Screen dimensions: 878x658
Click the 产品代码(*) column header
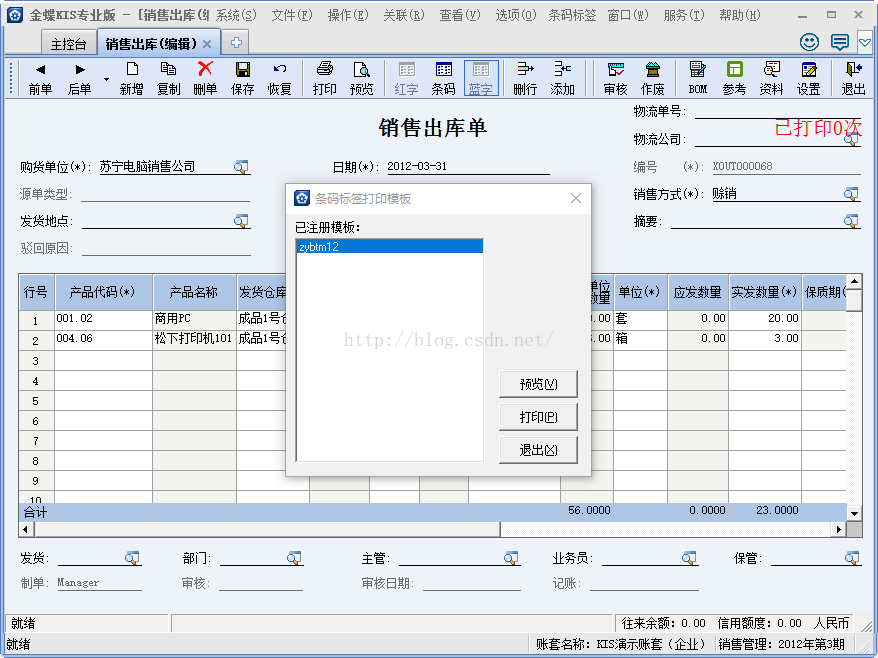point(104,292)
